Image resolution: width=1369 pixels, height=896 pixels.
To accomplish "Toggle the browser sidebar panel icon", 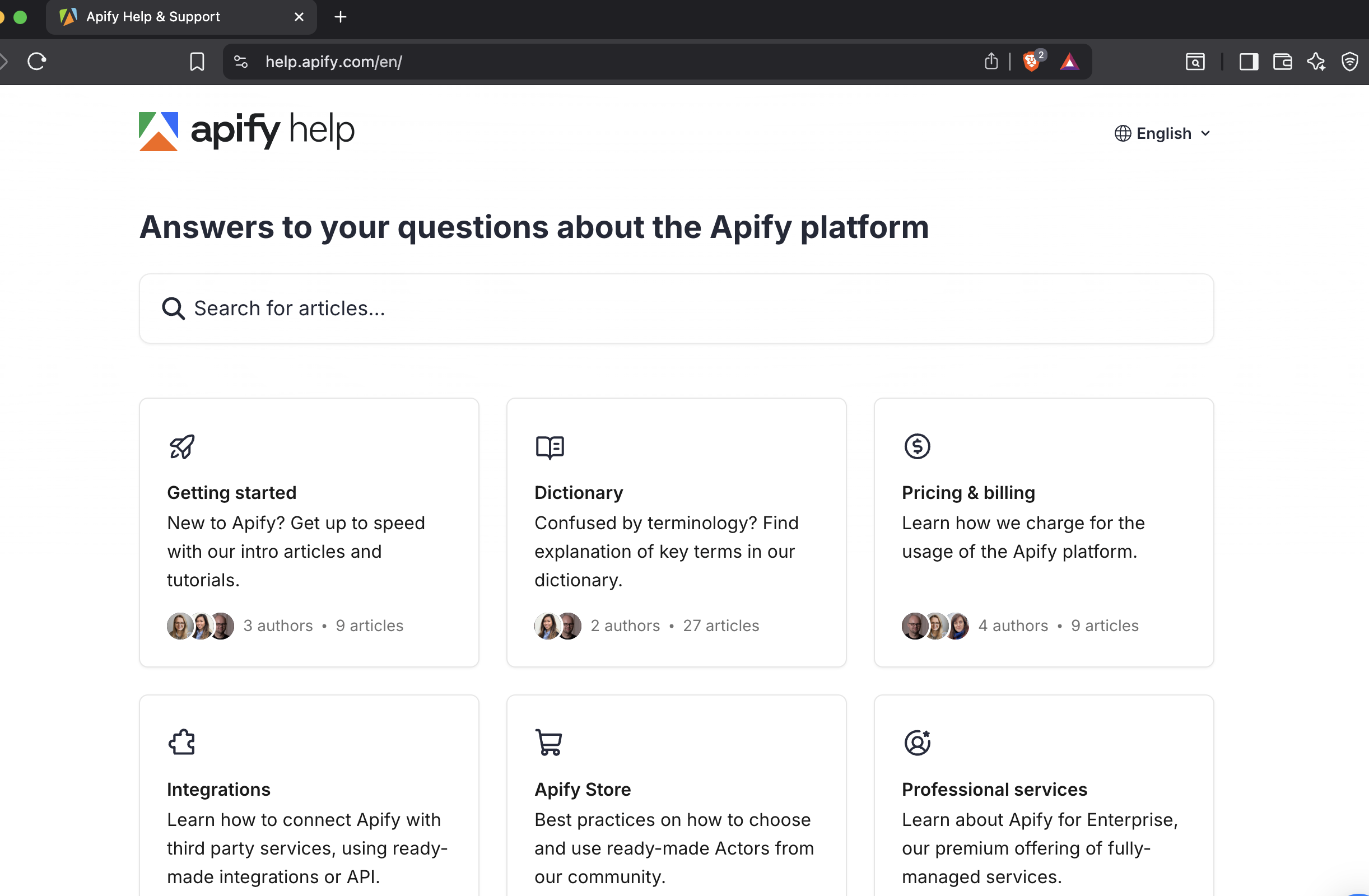I will (x=1249, y=62).
